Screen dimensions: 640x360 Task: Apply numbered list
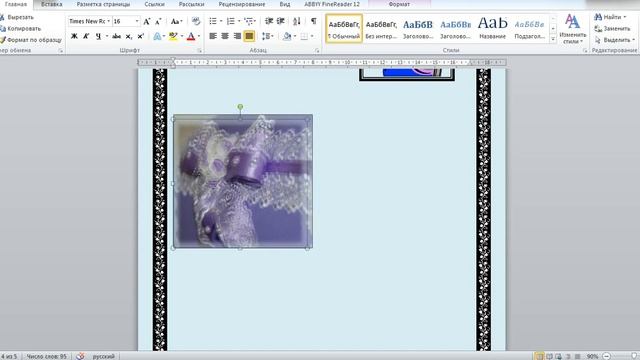231,21
